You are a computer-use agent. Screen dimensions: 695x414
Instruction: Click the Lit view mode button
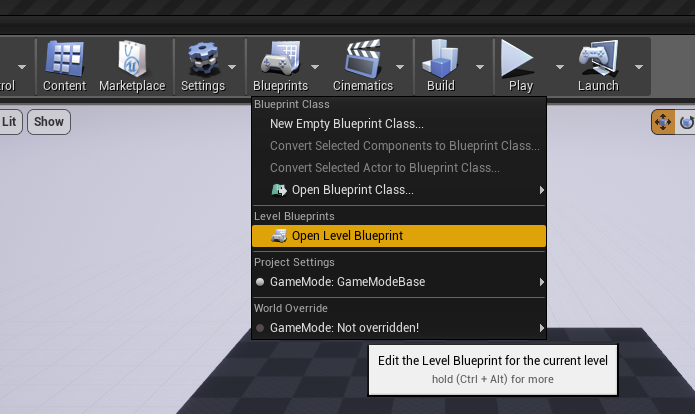pos(10,122)
